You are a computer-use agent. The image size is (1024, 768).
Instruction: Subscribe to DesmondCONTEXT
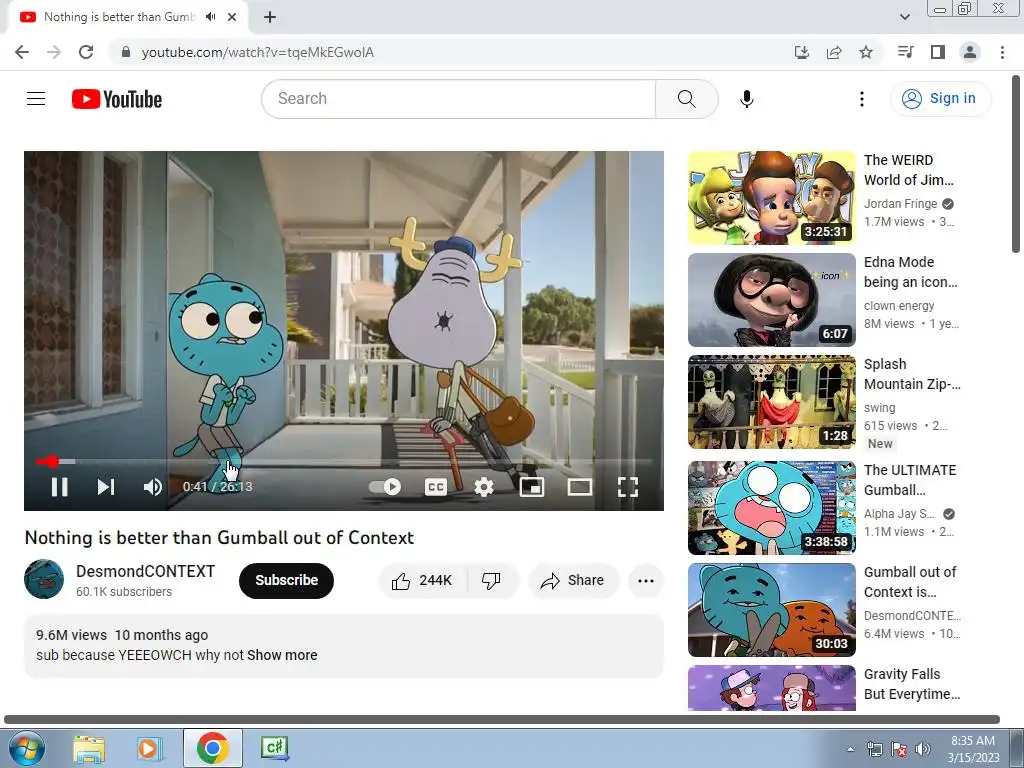[286, 580]
